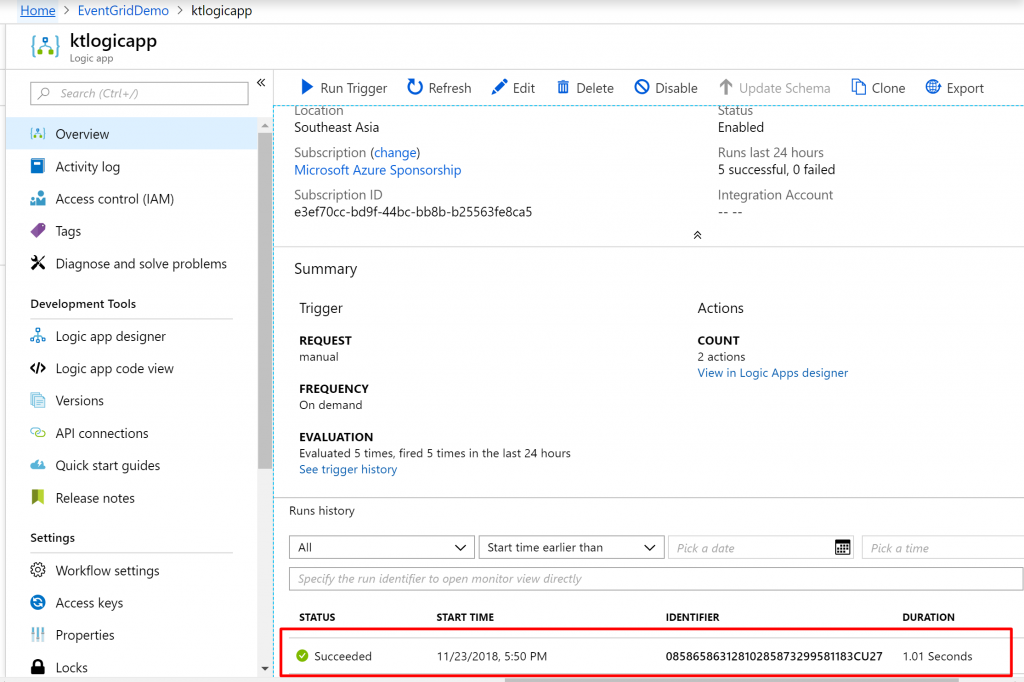Viewport: 1024px width, 682px height.
Task: Click the API connections link icon
Action: pos(38,432)
